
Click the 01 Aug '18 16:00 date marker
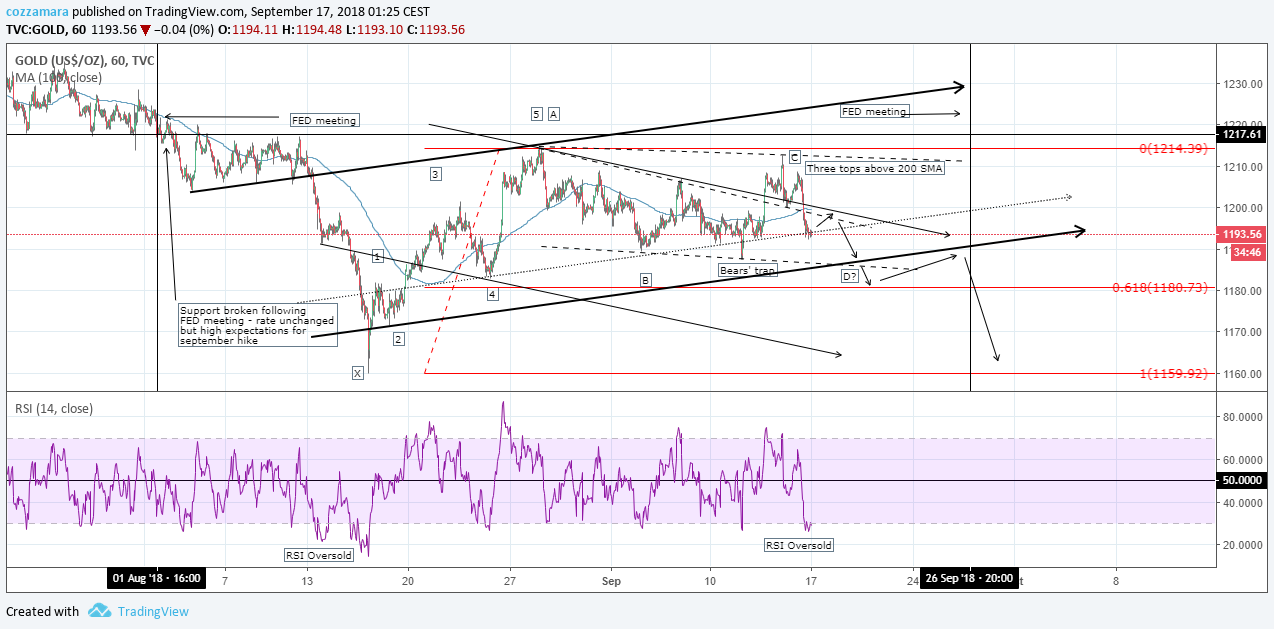pyautogui.click(x=157, y=578)
